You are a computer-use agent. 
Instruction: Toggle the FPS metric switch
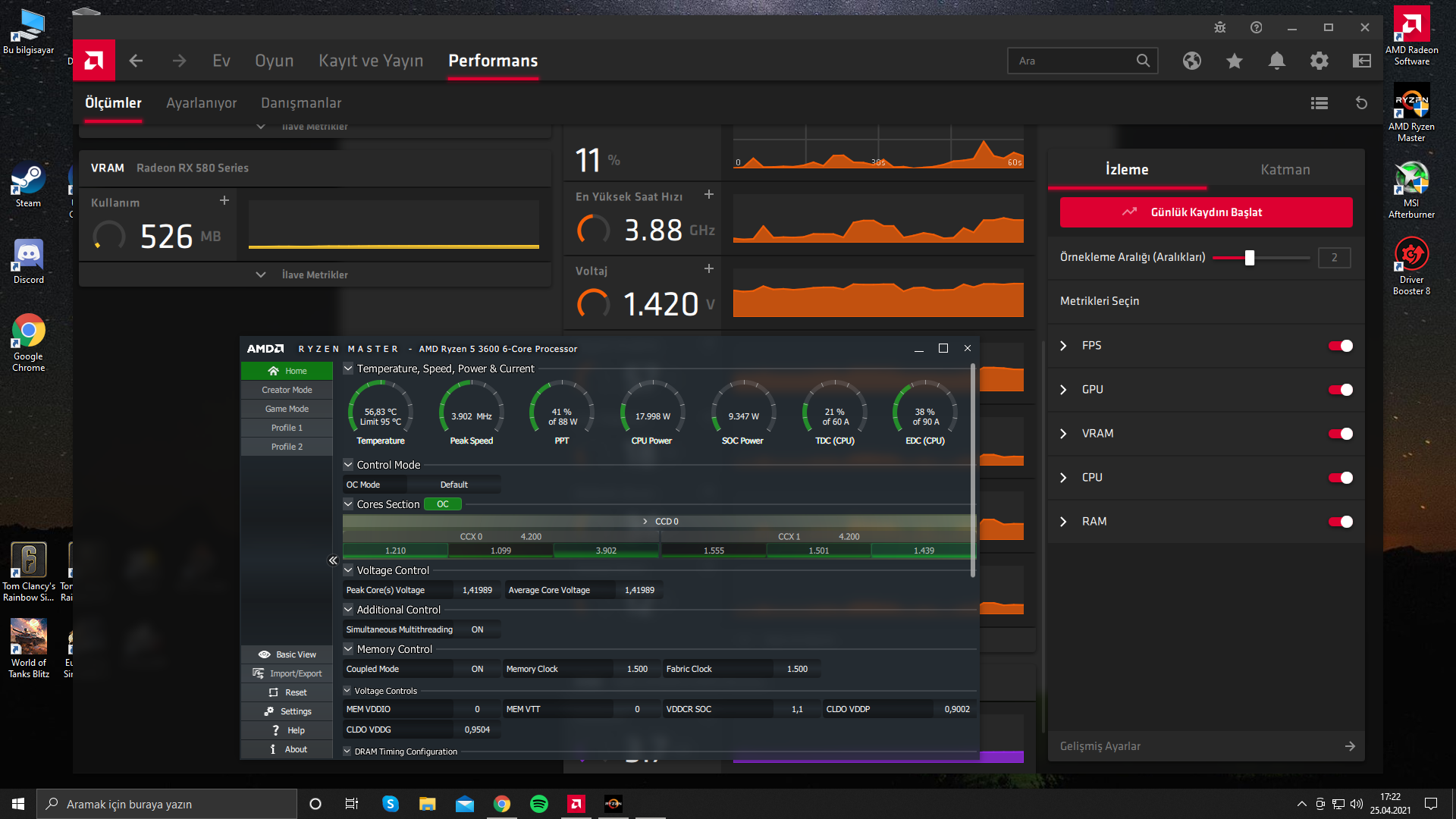coord(1340,346)
